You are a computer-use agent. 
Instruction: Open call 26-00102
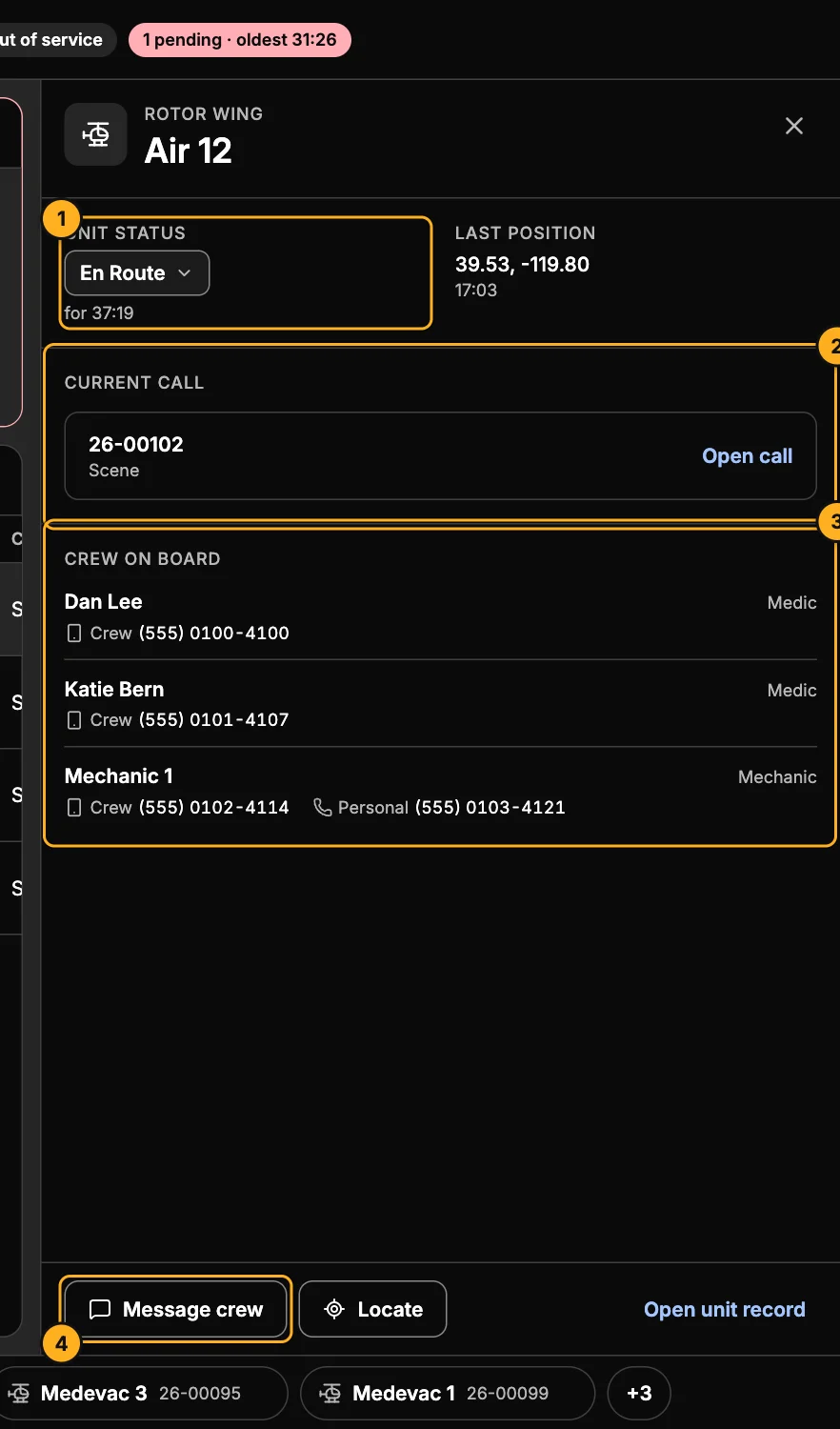pyautogui.click(x=747, y=456)
